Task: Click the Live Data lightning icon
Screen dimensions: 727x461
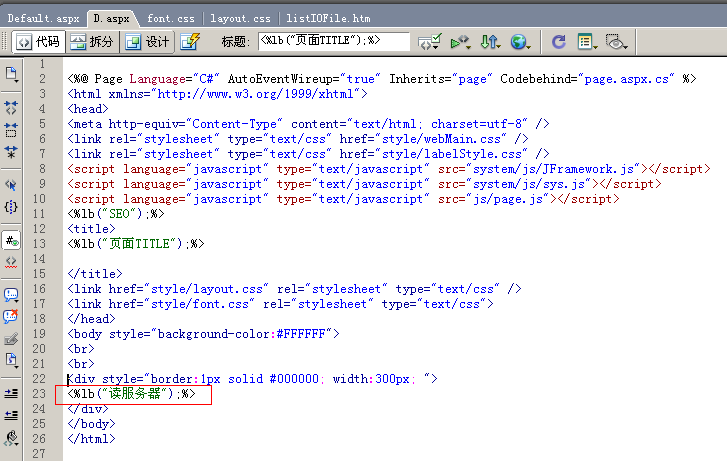Action: point(190,42)
